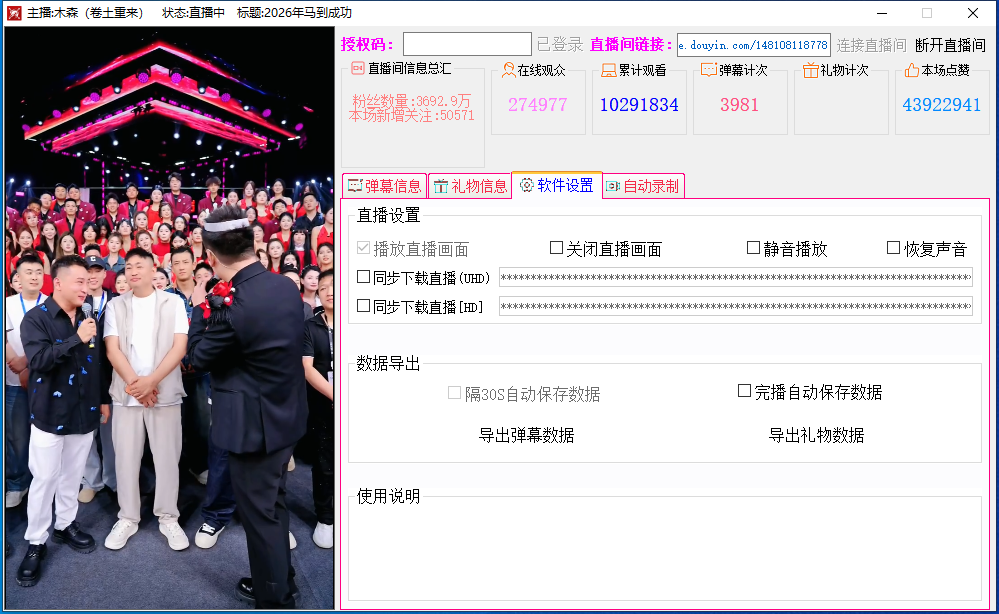Click the danmaku count chat bubble icon
This screenshot has height=614, width=999.
point(709,70)
